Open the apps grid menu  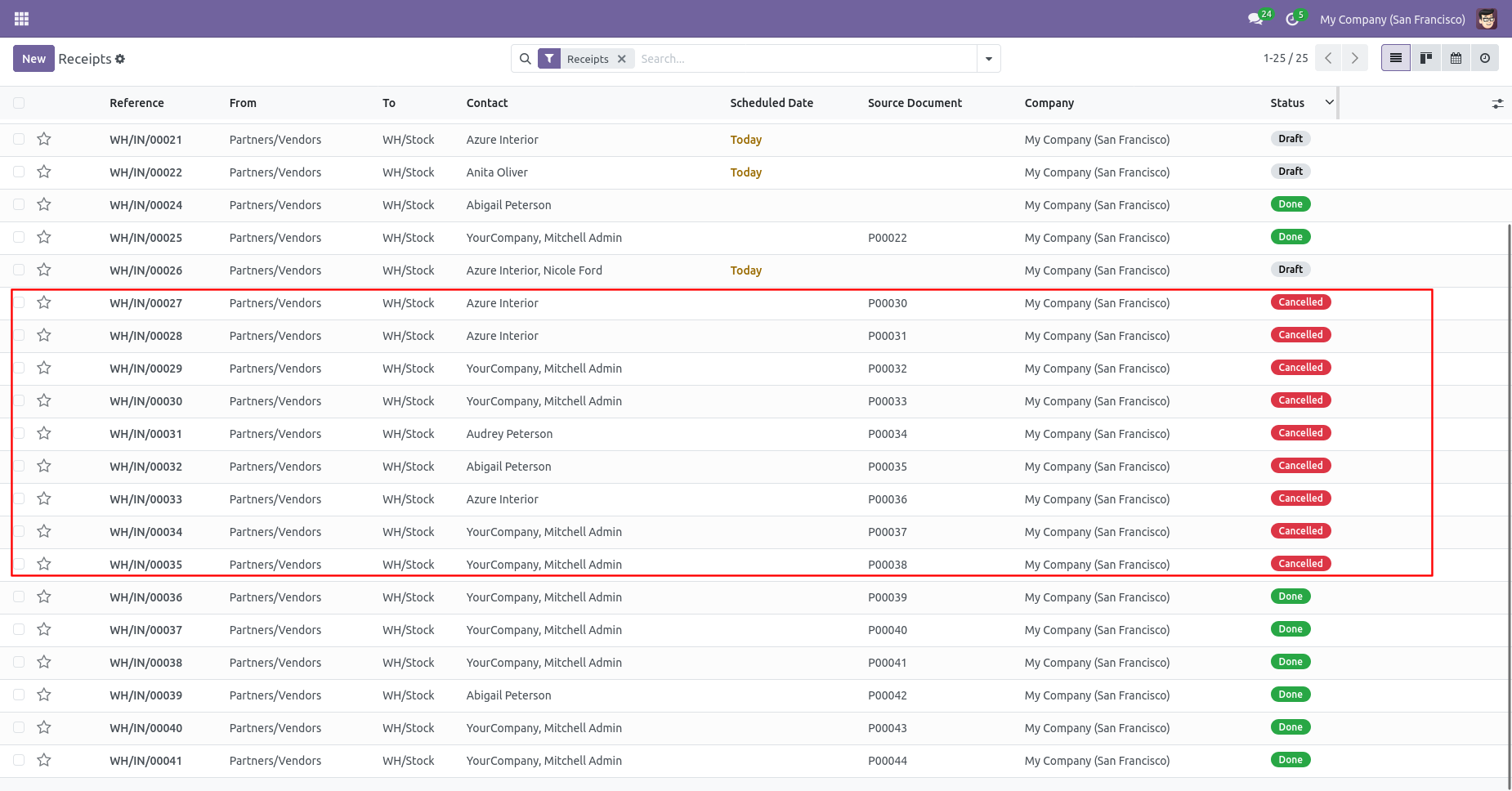pyautogui.click(x=22, y=19)
